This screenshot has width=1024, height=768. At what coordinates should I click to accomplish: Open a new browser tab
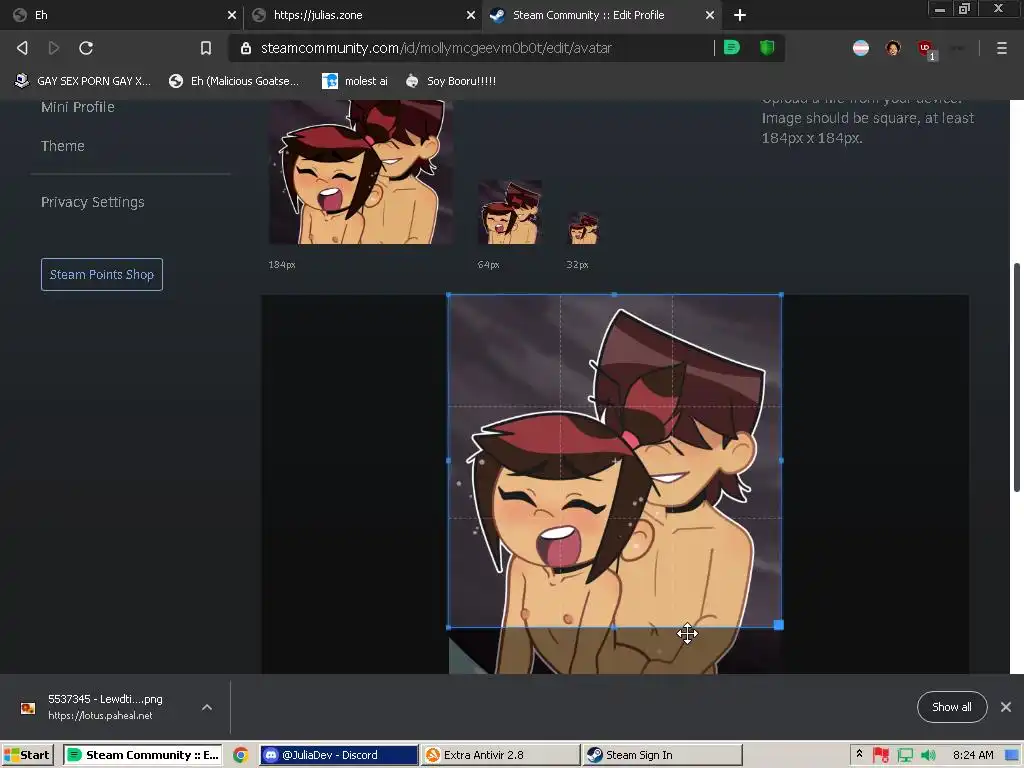pos(739,15)
